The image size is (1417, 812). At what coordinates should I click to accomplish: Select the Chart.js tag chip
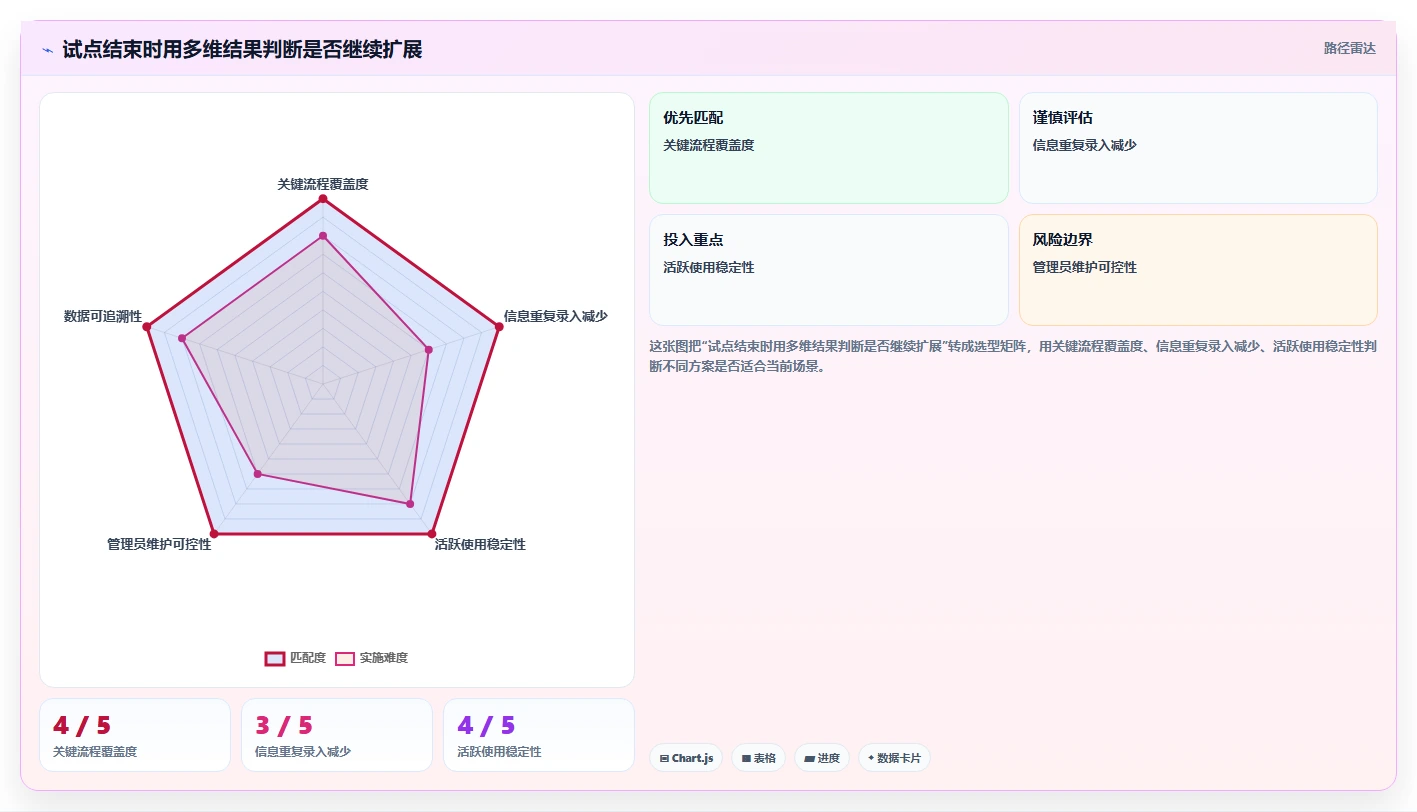(686, 758)
